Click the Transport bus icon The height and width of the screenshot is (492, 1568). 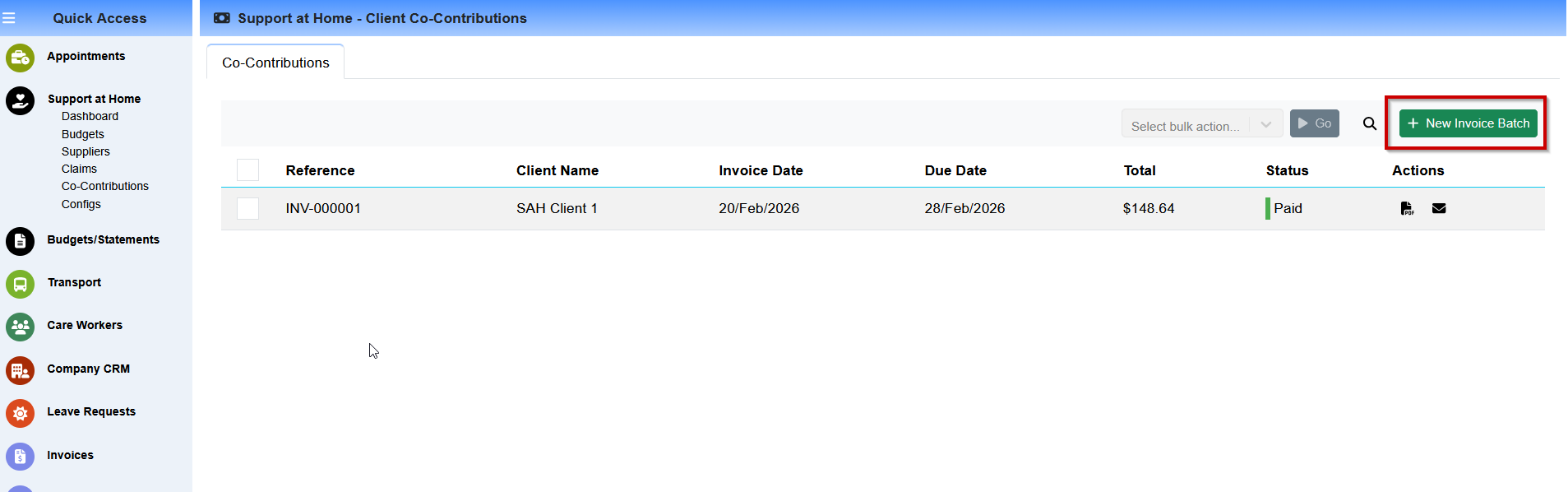click(20, 284)
